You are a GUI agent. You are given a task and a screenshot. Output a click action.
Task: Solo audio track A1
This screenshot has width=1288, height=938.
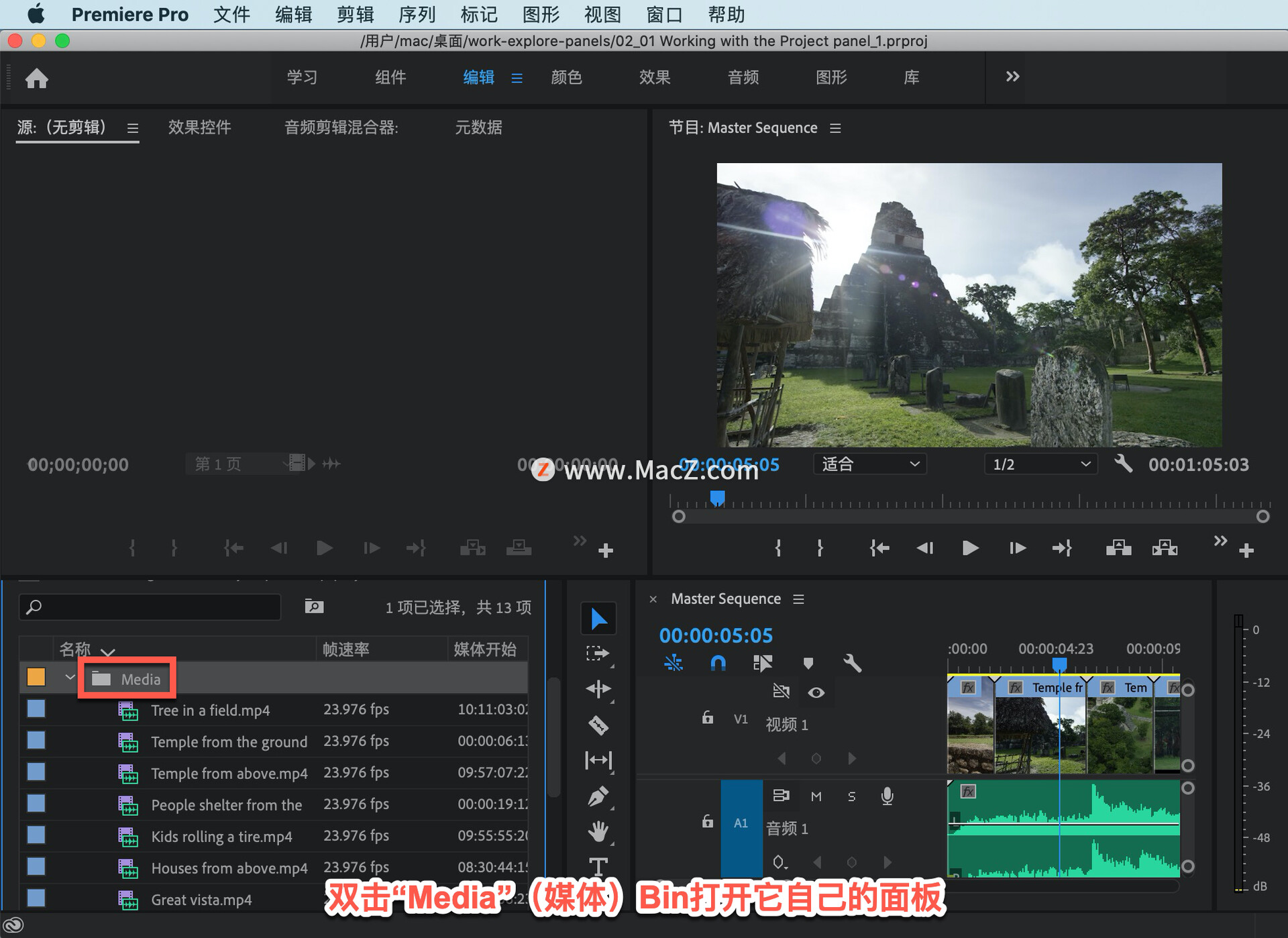click(851, 796)
